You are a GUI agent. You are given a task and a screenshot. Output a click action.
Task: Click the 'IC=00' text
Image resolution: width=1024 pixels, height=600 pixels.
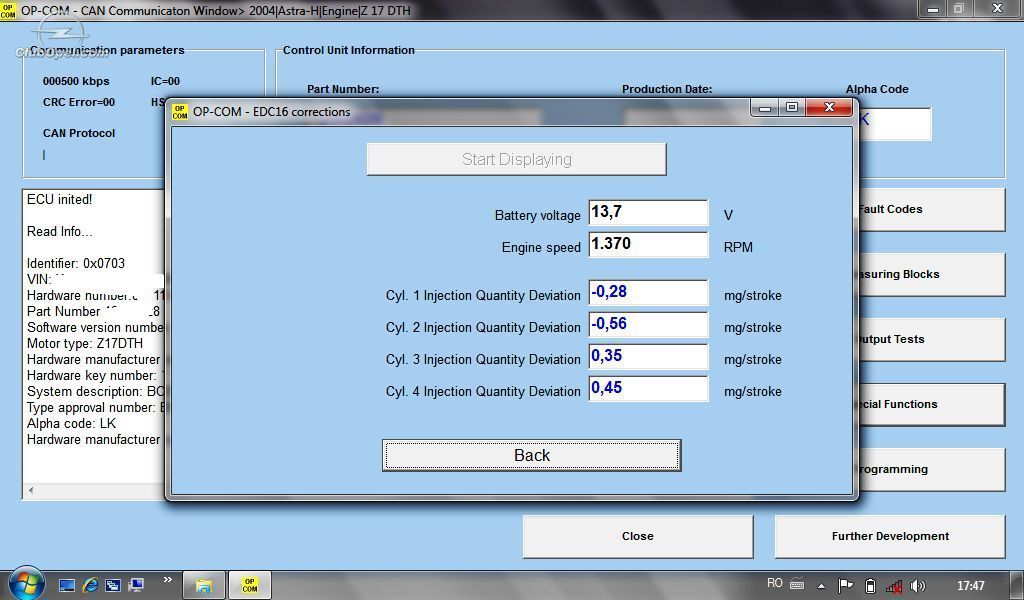pos(165,82)
